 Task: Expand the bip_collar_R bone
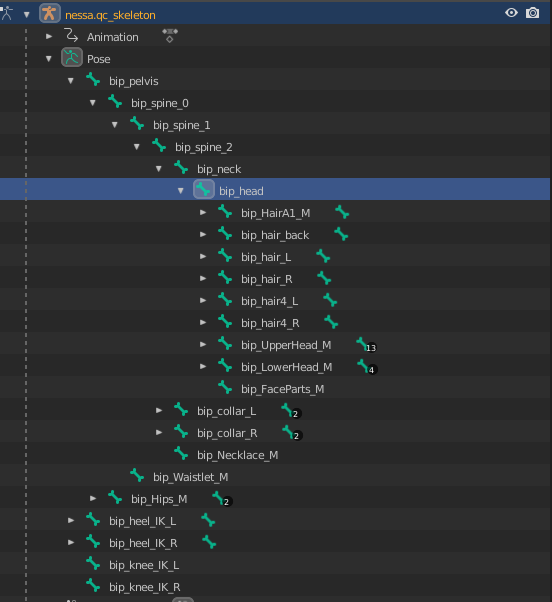(159, 432)
